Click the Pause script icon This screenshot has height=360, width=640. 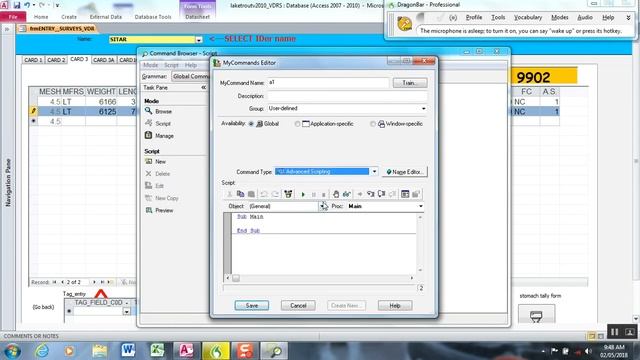[x=313, y=194]
